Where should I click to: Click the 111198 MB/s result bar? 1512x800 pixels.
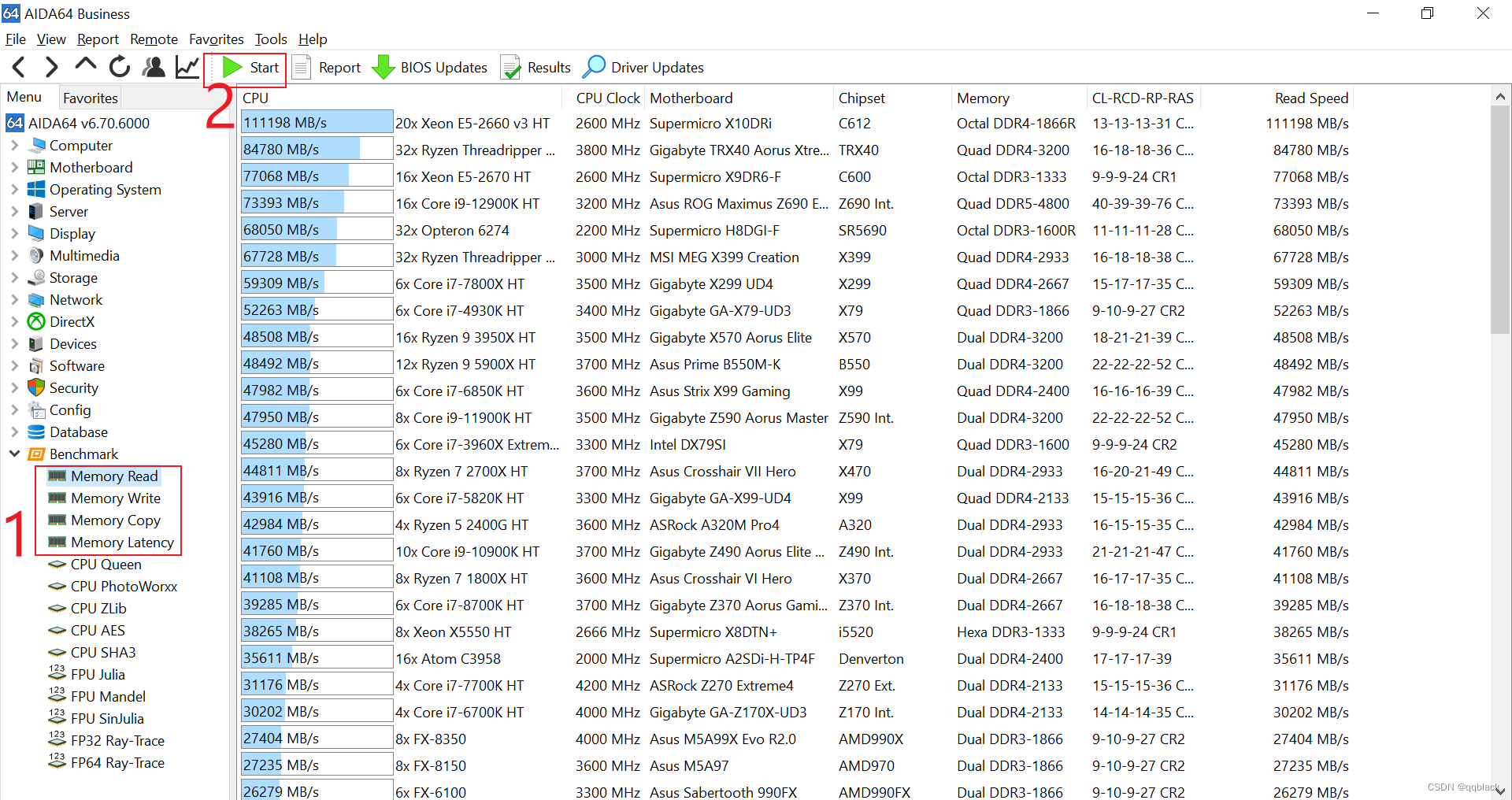click(317, 123)
